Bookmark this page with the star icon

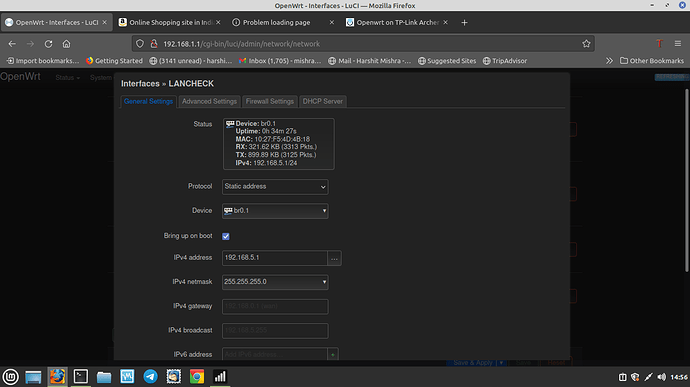(586, 44)
